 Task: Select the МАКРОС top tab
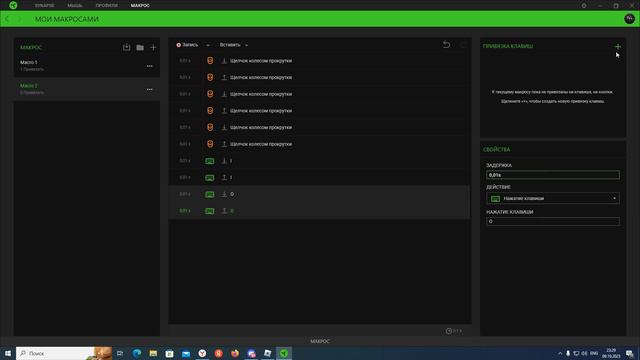click(140, 6)
